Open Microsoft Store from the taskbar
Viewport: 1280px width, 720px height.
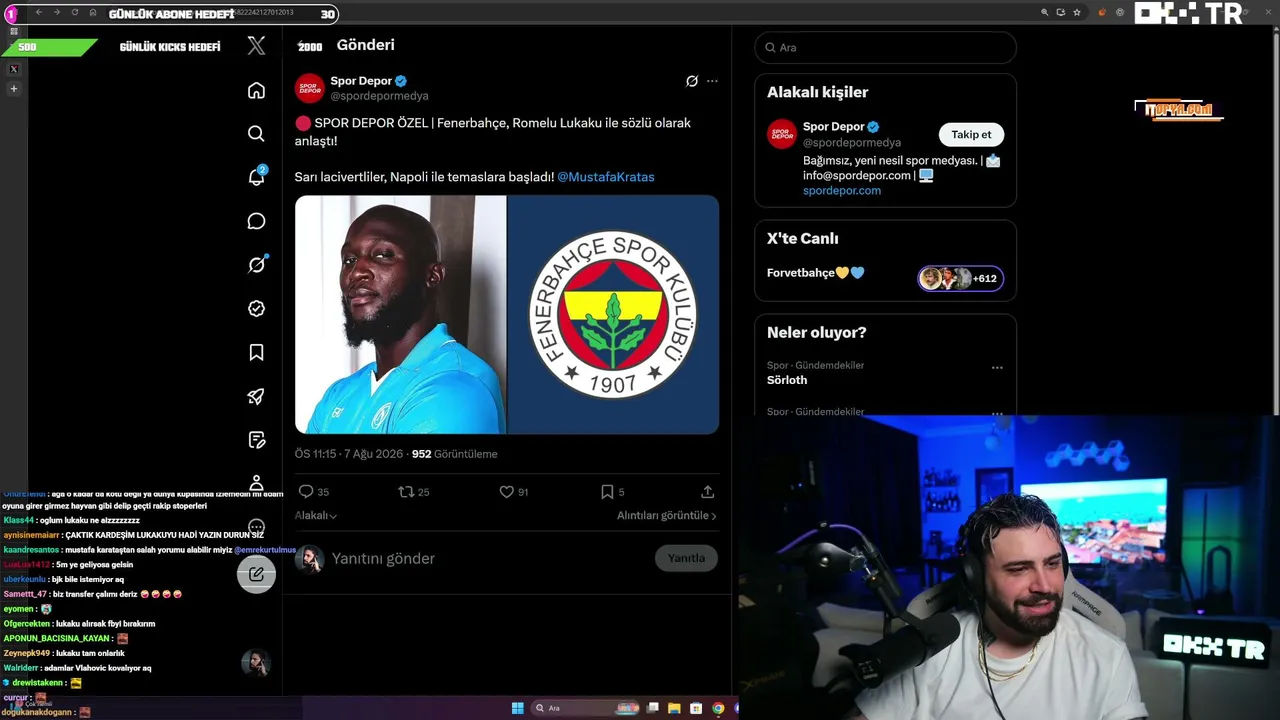[x=696, y=708]
